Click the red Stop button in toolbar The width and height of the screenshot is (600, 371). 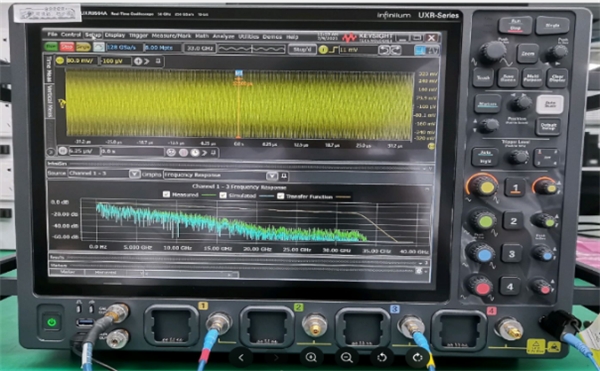[x=67, y=47]
